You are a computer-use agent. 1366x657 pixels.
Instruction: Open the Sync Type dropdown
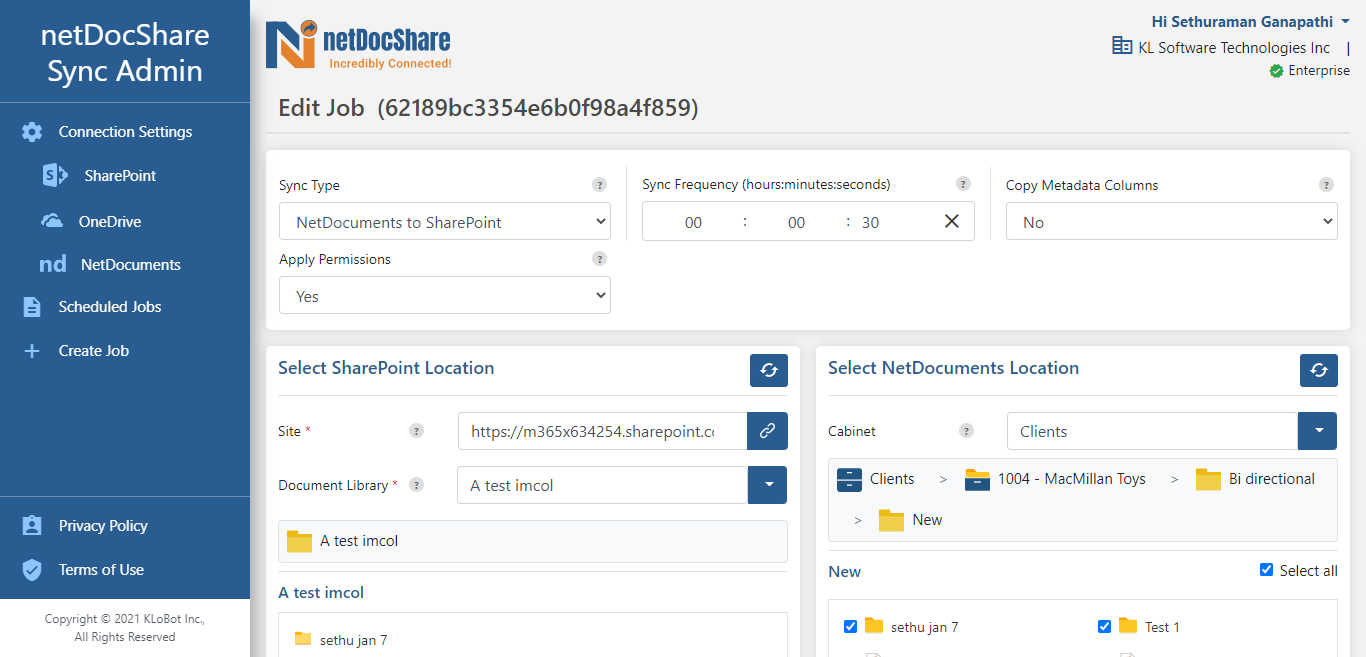point(445,222)
